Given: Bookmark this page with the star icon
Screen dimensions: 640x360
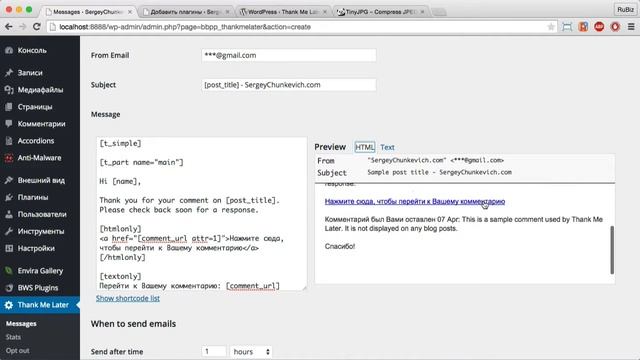Looking at the screenshot, I should tap(551, 27).
